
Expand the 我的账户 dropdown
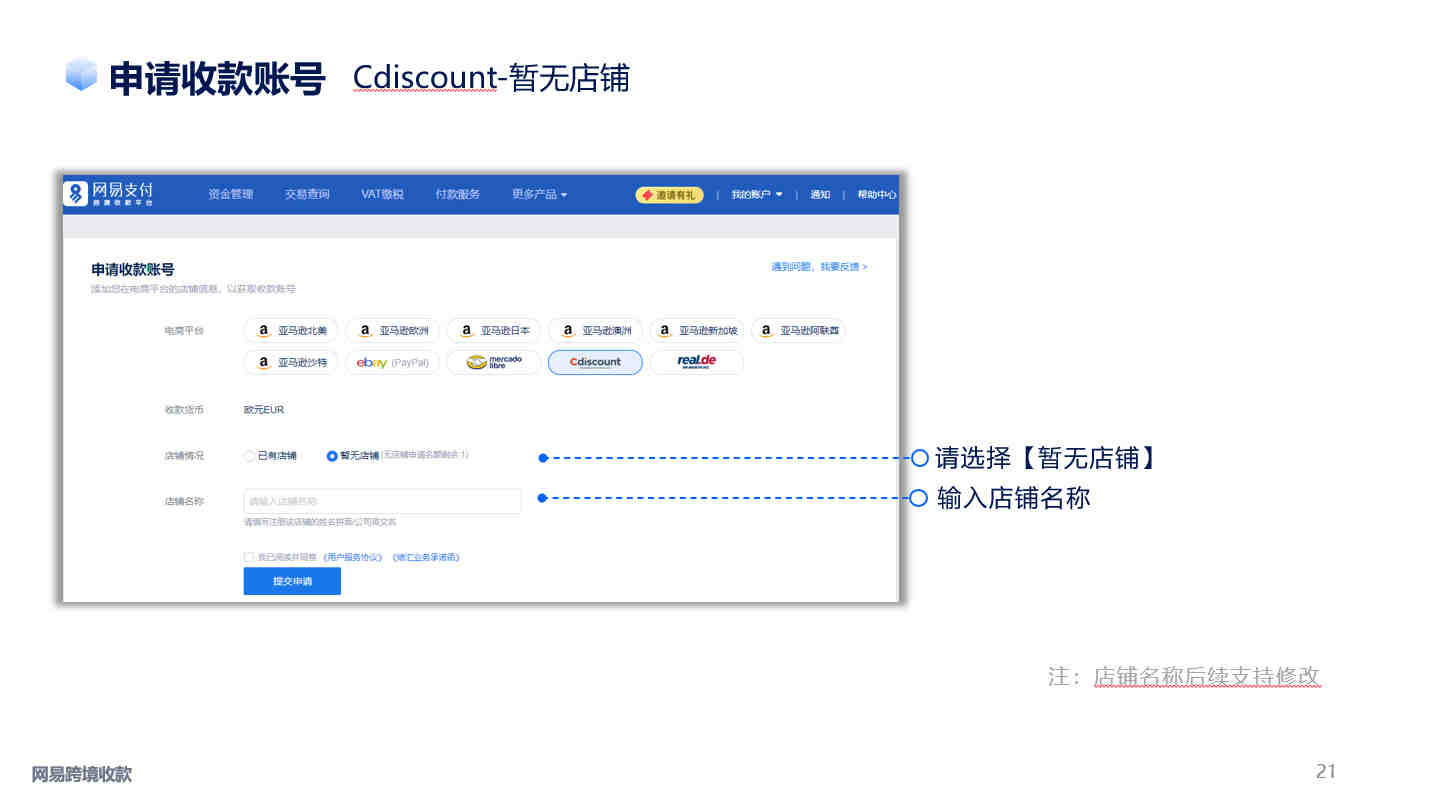(x=757, y=195)
